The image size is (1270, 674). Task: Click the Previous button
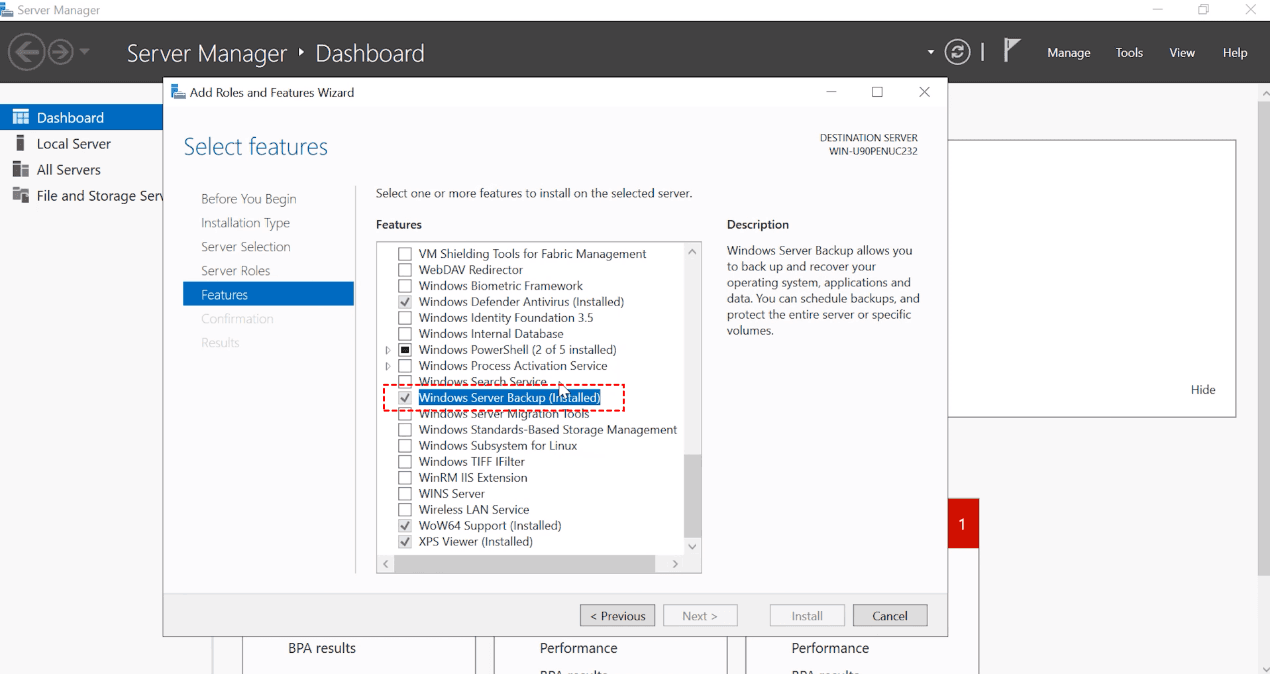tap(617, 616)
